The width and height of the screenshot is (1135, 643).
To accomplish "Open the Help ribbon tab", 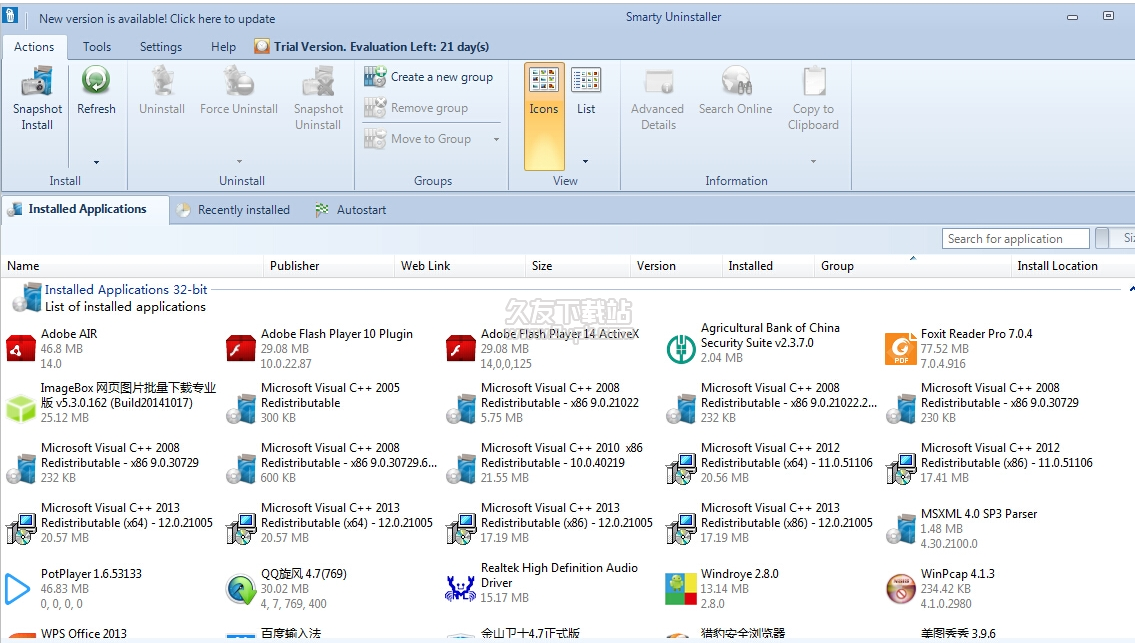I will tap(224, 46).
